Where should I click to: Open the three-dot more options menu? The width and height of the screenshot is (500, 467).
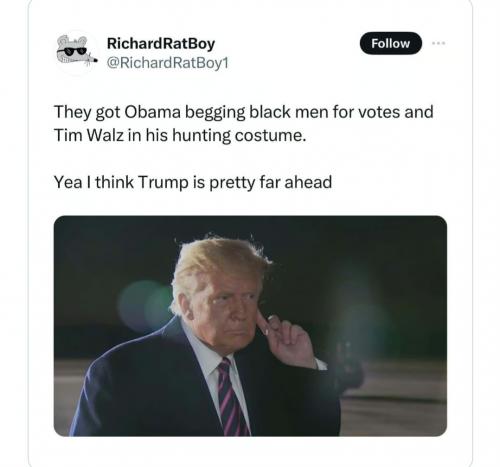439,43
